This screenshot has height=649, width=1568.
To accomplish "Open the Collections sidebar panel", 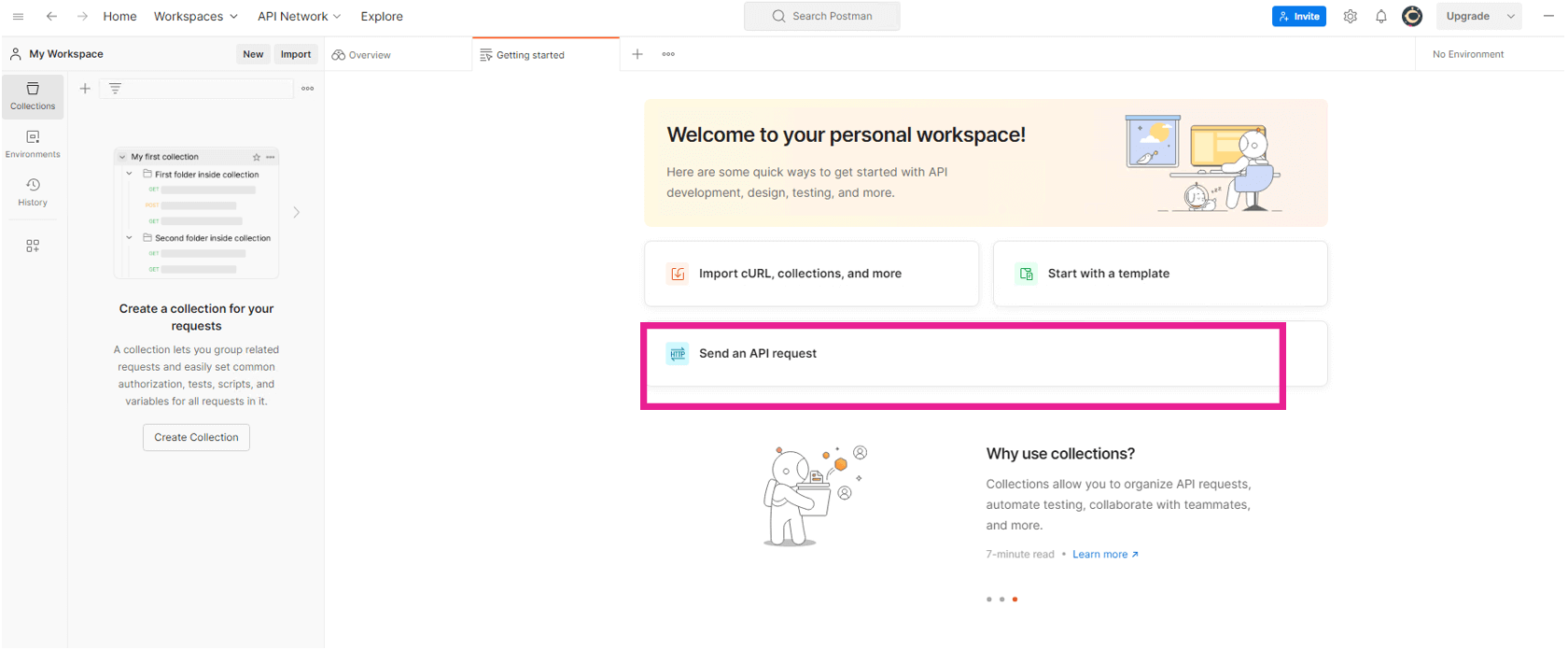I will click(x=33, y=96).
